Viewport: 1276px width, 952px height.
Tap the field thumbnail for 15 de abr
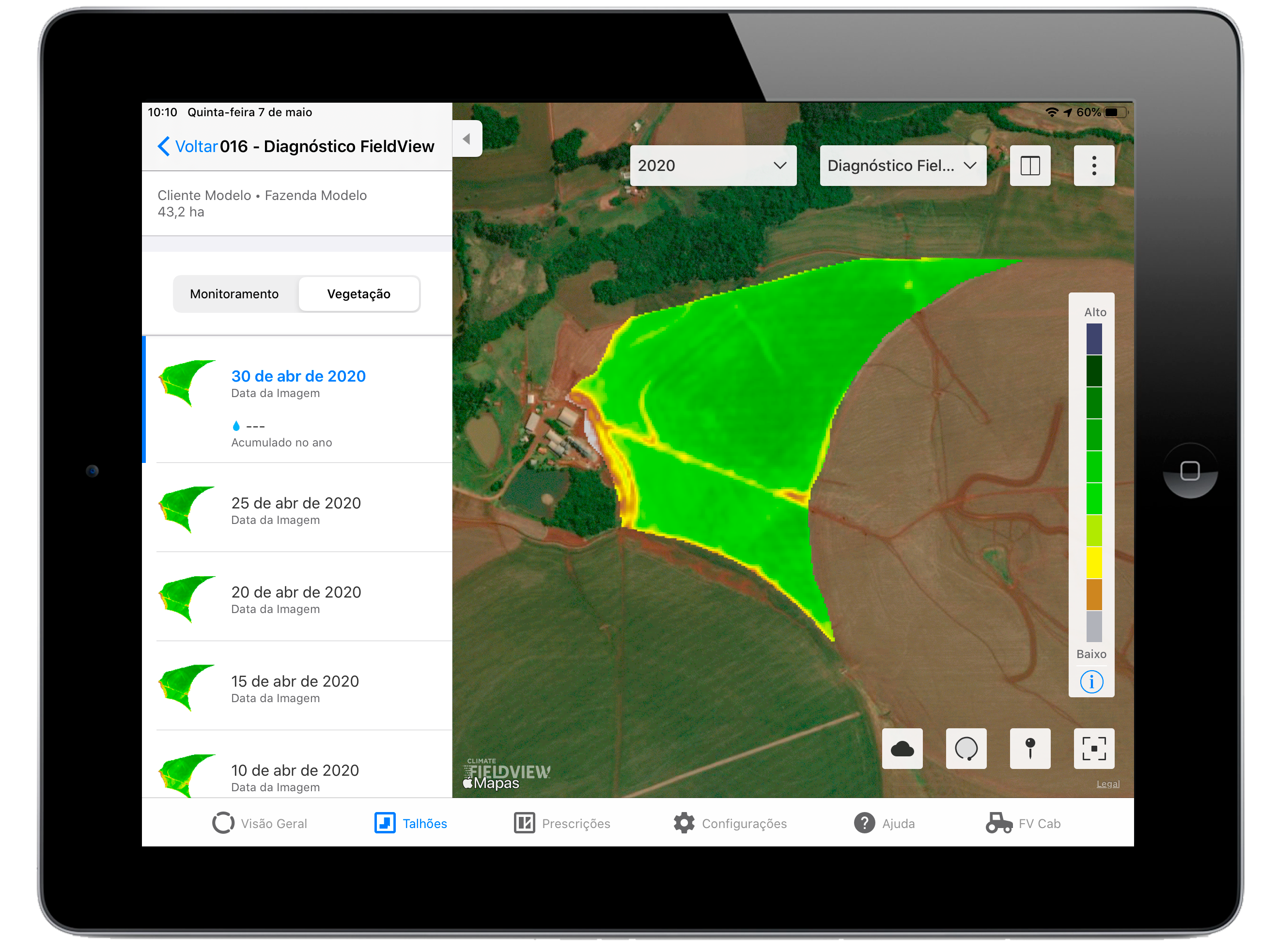186,688
